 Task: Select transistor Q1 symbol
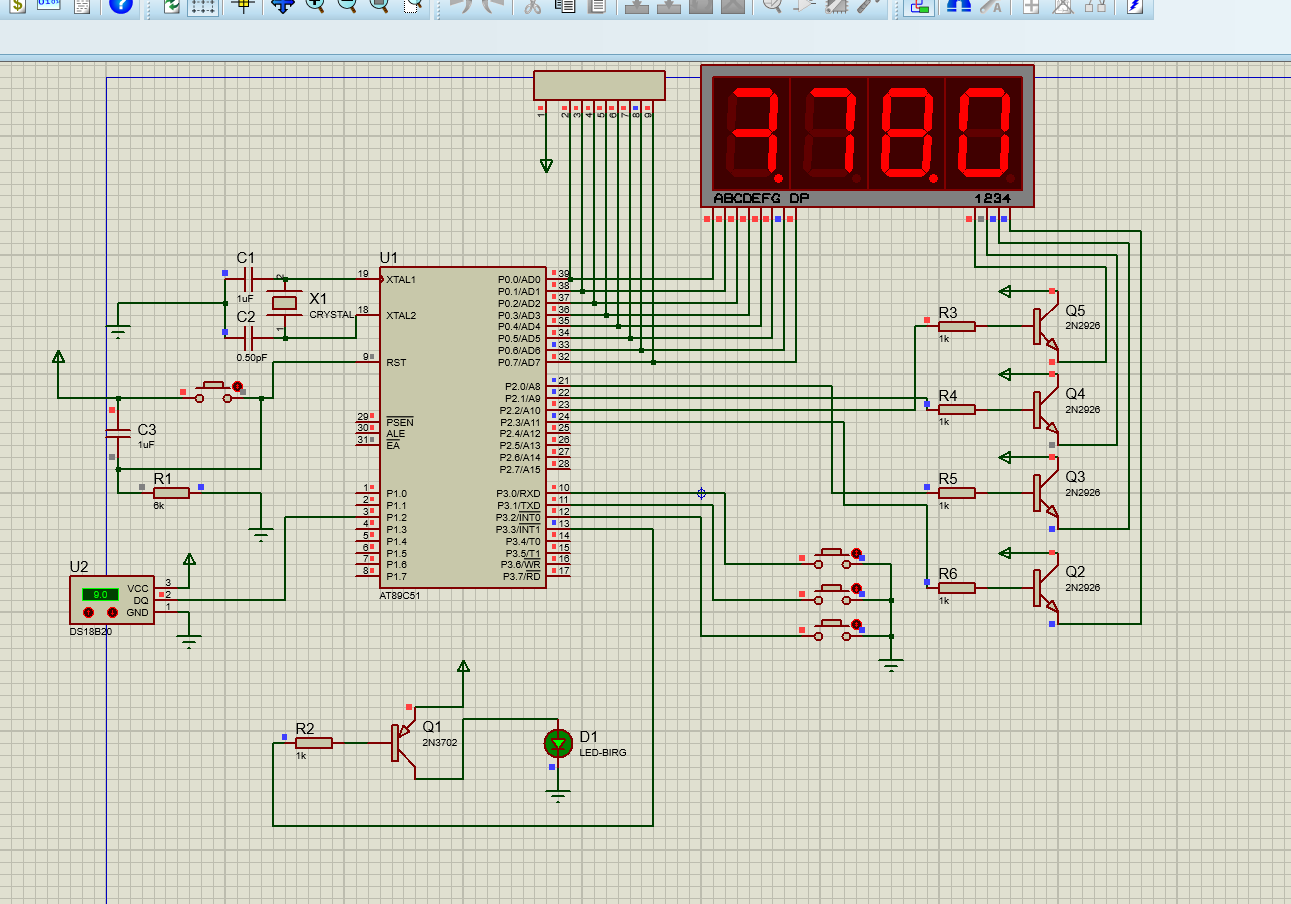click(403, 743)
